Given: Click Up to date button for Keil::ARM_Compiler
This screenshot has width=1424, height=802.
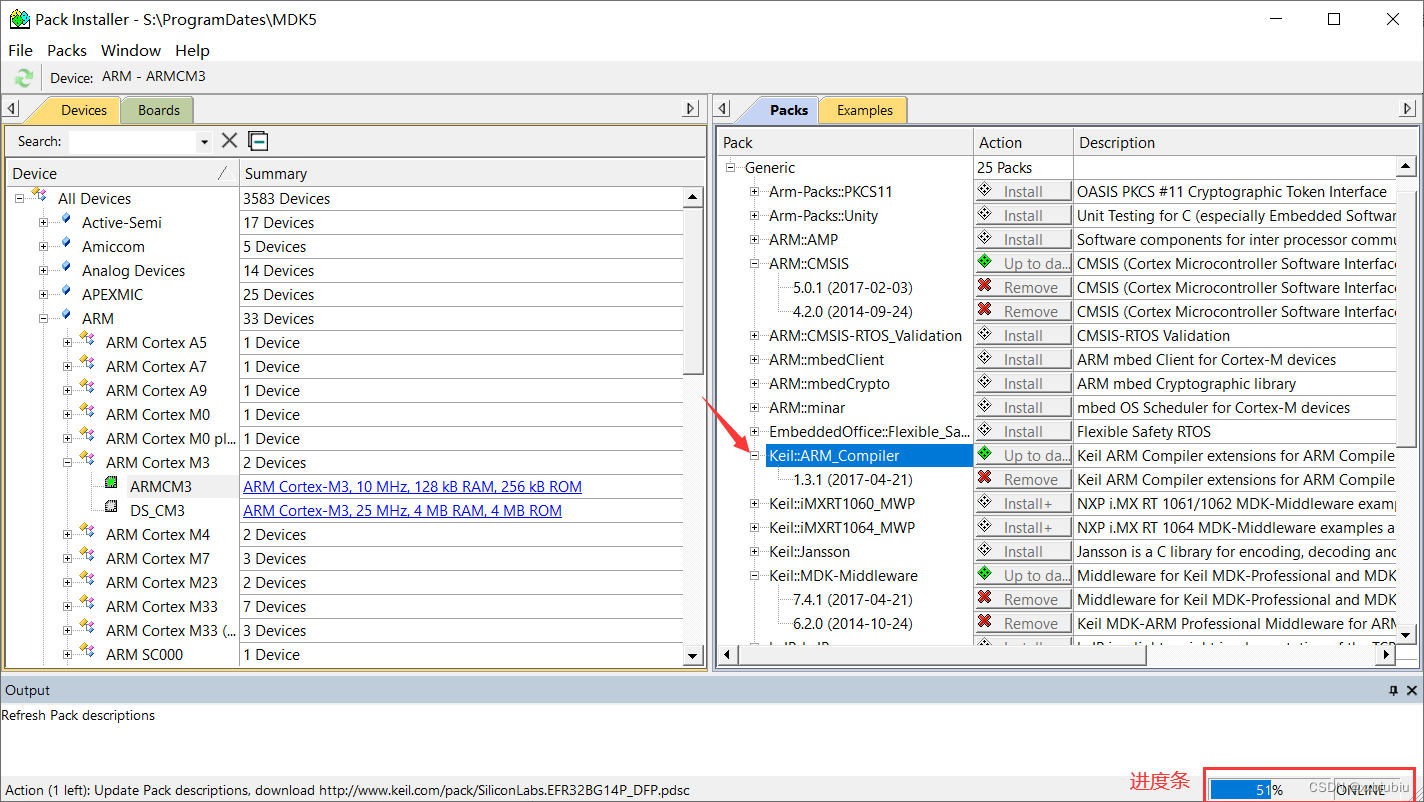Looking at the screenshot, I should click(x=1023, y=456).
